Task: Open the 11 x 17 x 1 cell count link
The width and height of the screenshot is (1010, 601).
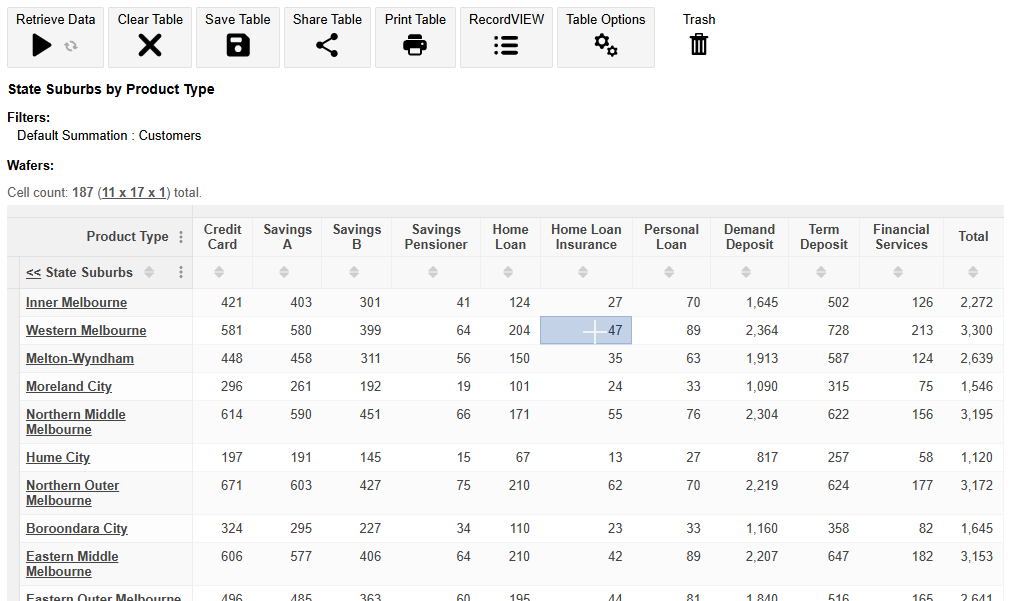Action: point(134,192)
